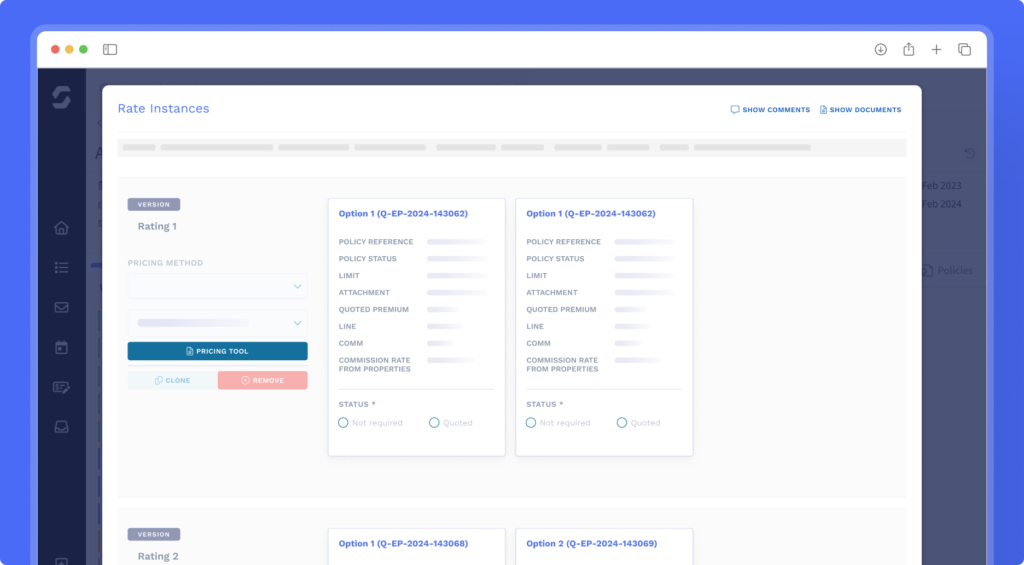1024x565 pixels.
Task: Click the Pricing Tool button
Action: (217, 351)
